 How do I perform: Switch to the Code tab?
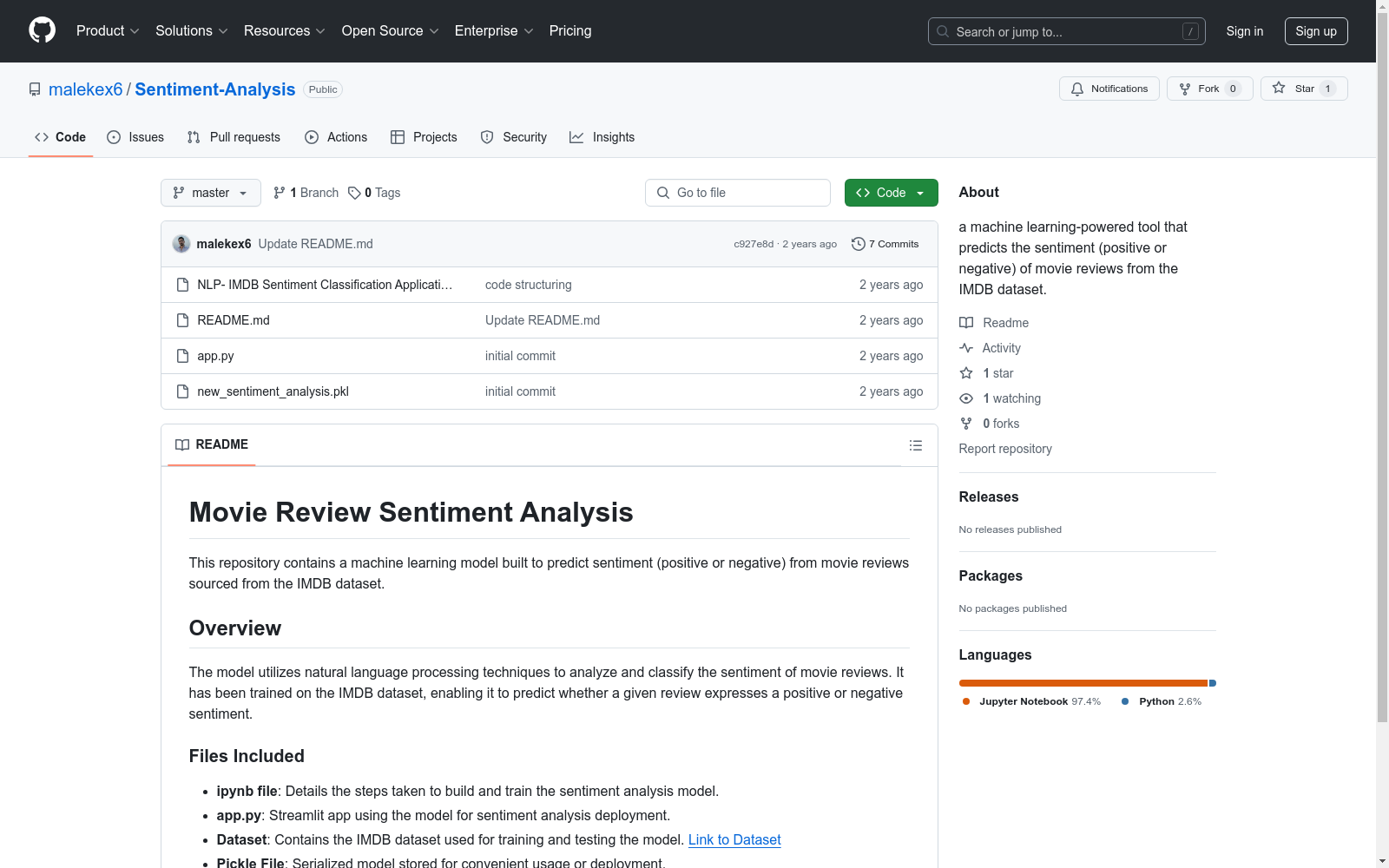tap(60, 137)
